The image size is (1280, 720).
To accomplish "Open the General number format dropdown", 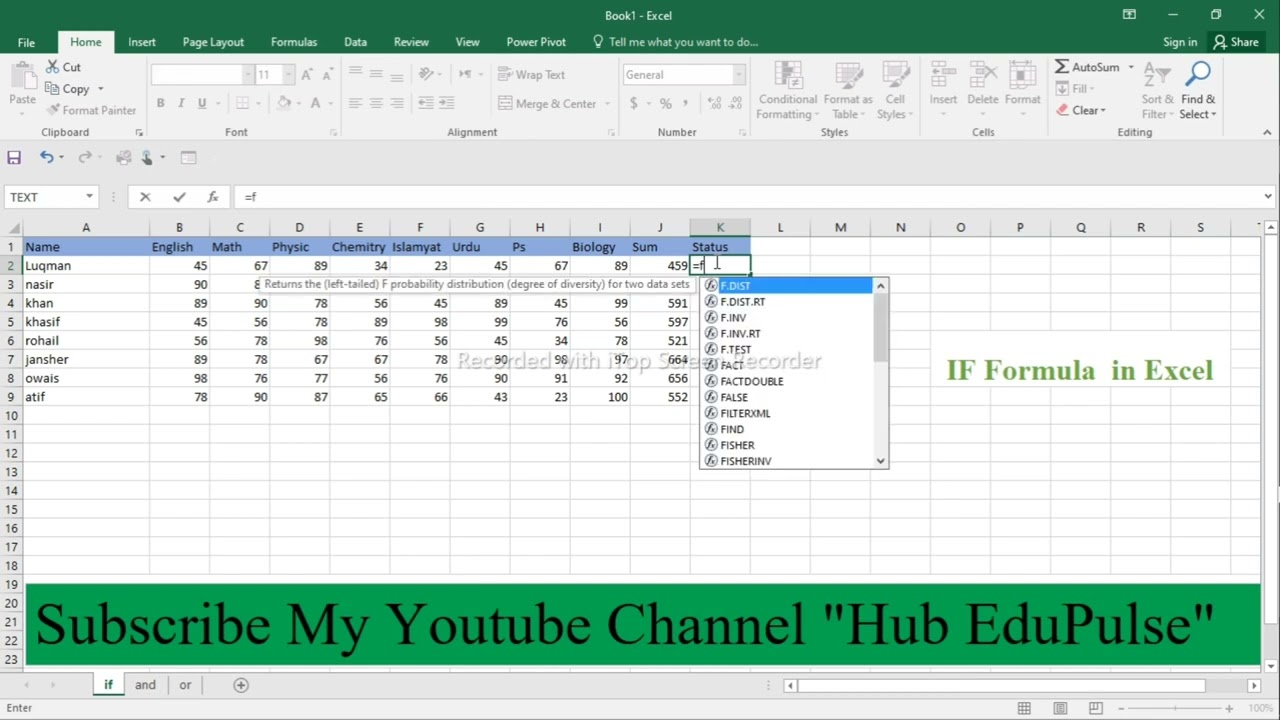I will point(738,75).
